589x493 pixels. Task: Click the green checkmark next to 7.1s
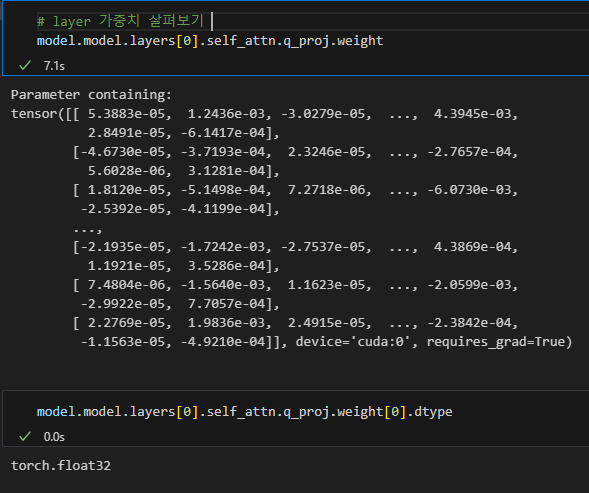[25, 66]
